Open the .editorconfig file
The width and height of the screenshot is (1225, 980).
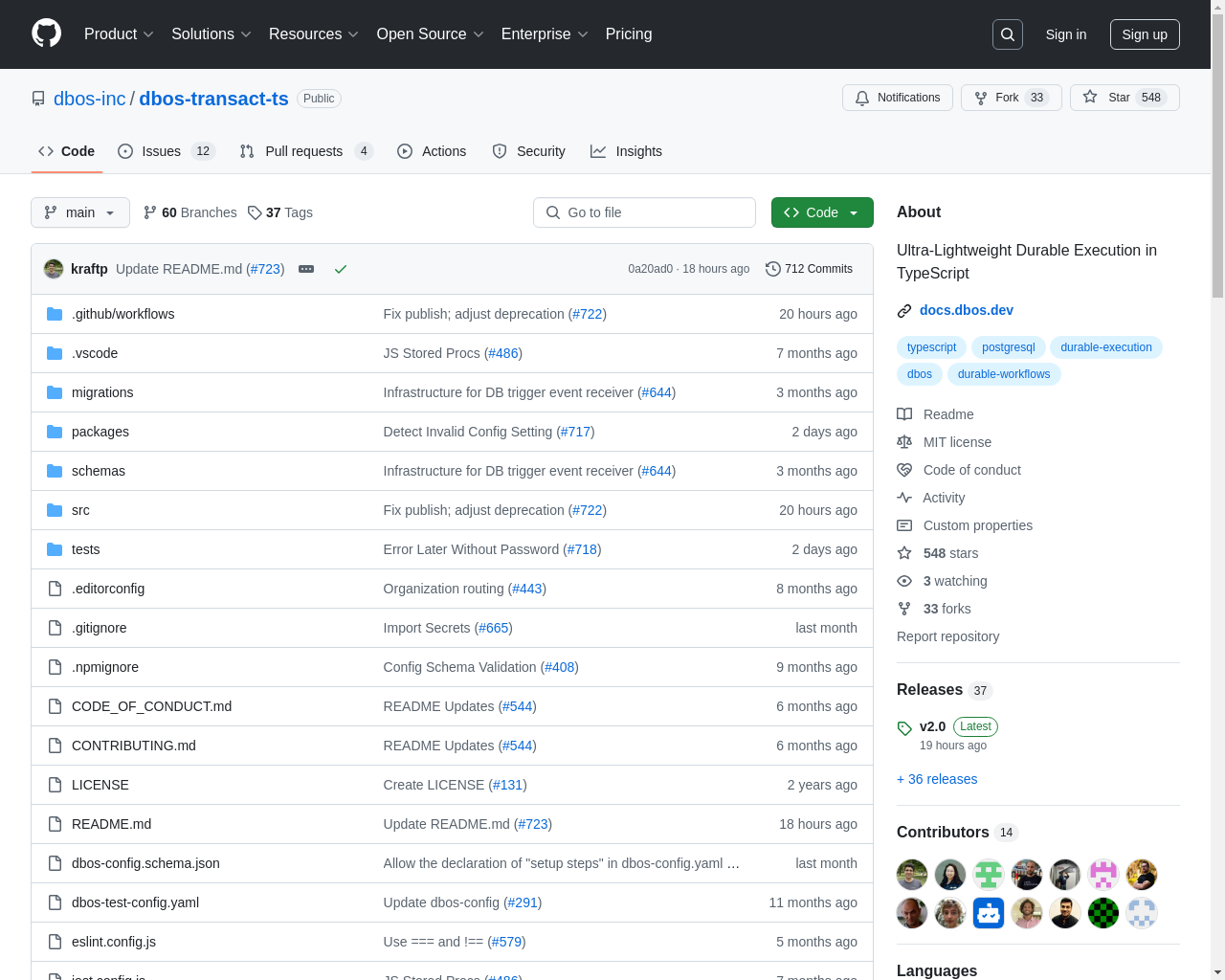[x=108, y=589]
